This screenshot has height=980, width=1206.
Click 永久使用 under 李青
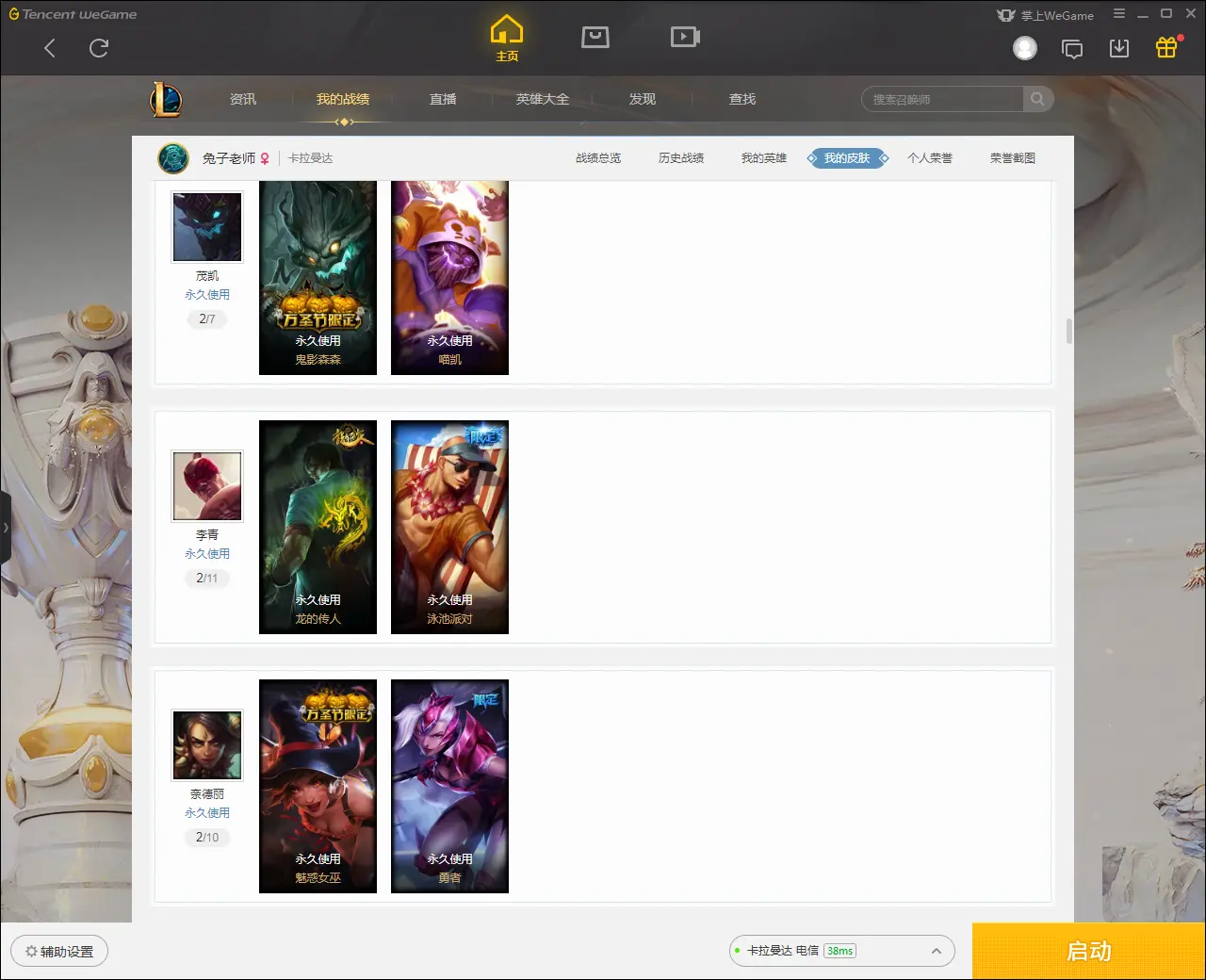(207, 554)
